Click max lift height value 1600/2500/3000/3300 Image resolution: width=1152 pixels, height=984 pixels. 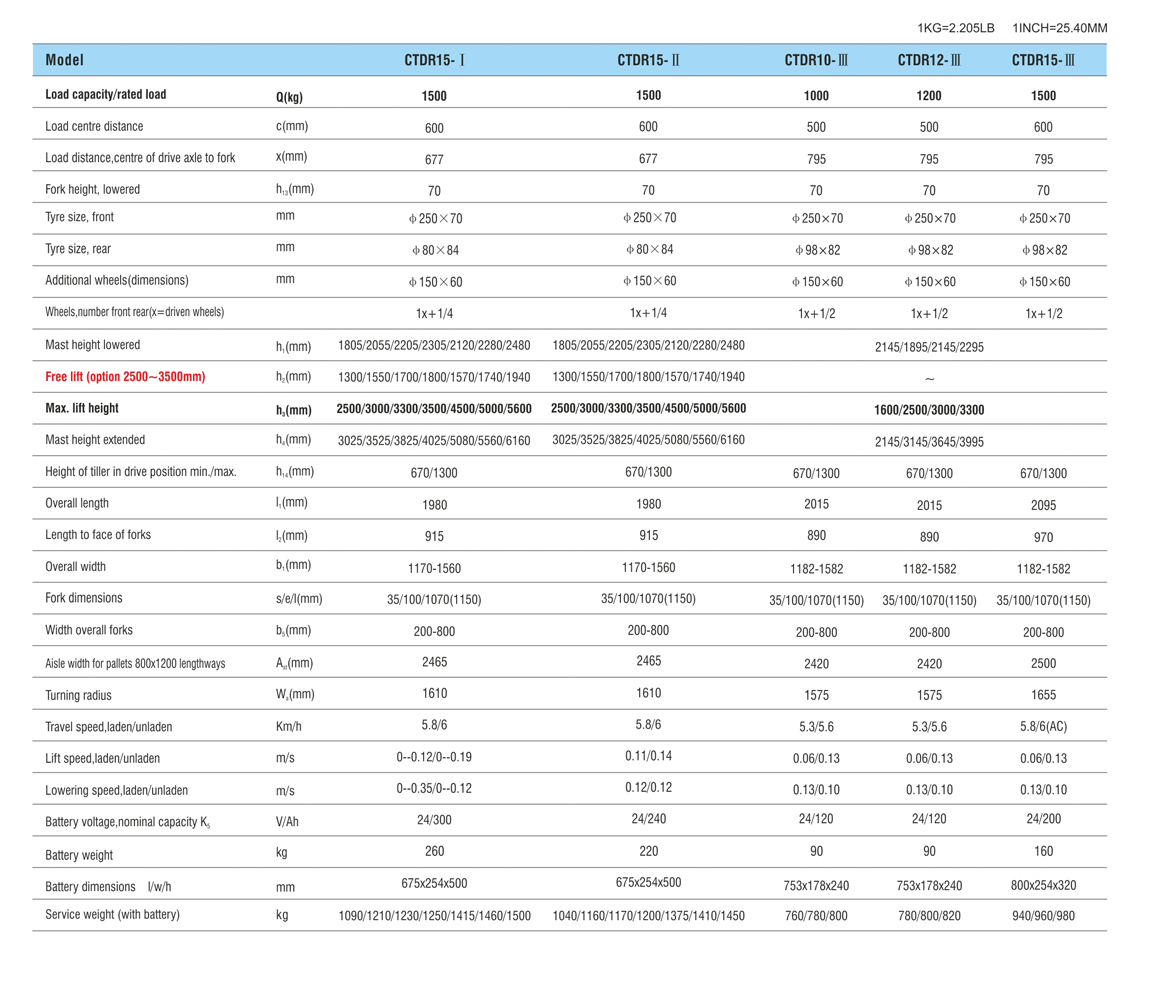click(x=929, y=410)
